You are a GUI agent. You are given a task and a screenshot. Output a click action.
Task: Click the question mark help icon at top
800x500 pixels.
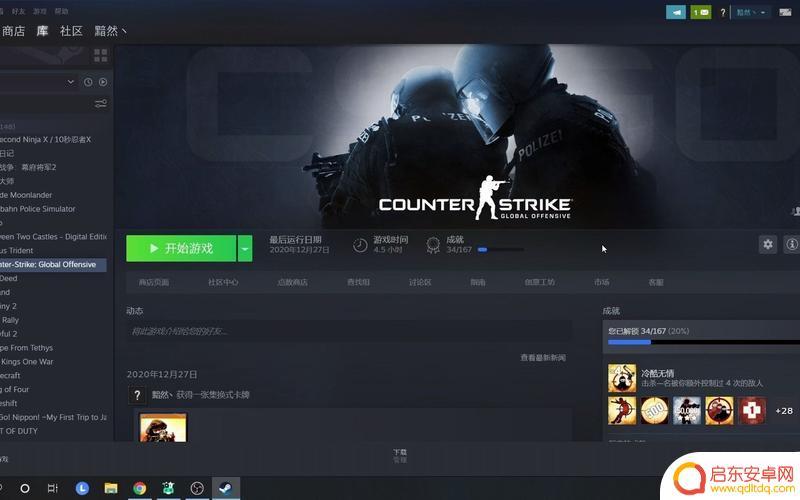[x=722, y=13]
